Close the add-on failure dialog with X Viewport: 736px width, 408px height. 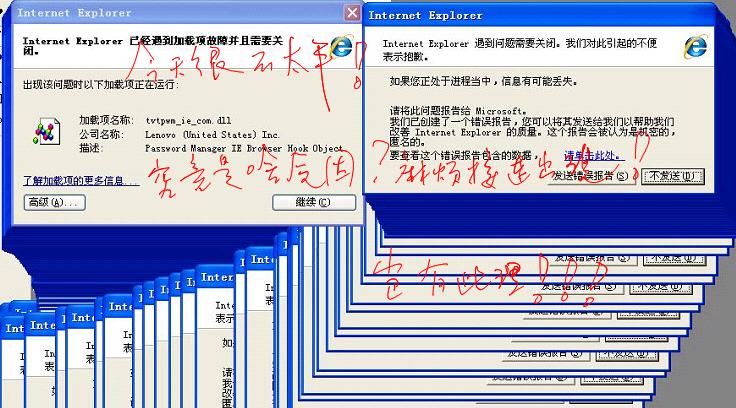[x=352, y=13]
